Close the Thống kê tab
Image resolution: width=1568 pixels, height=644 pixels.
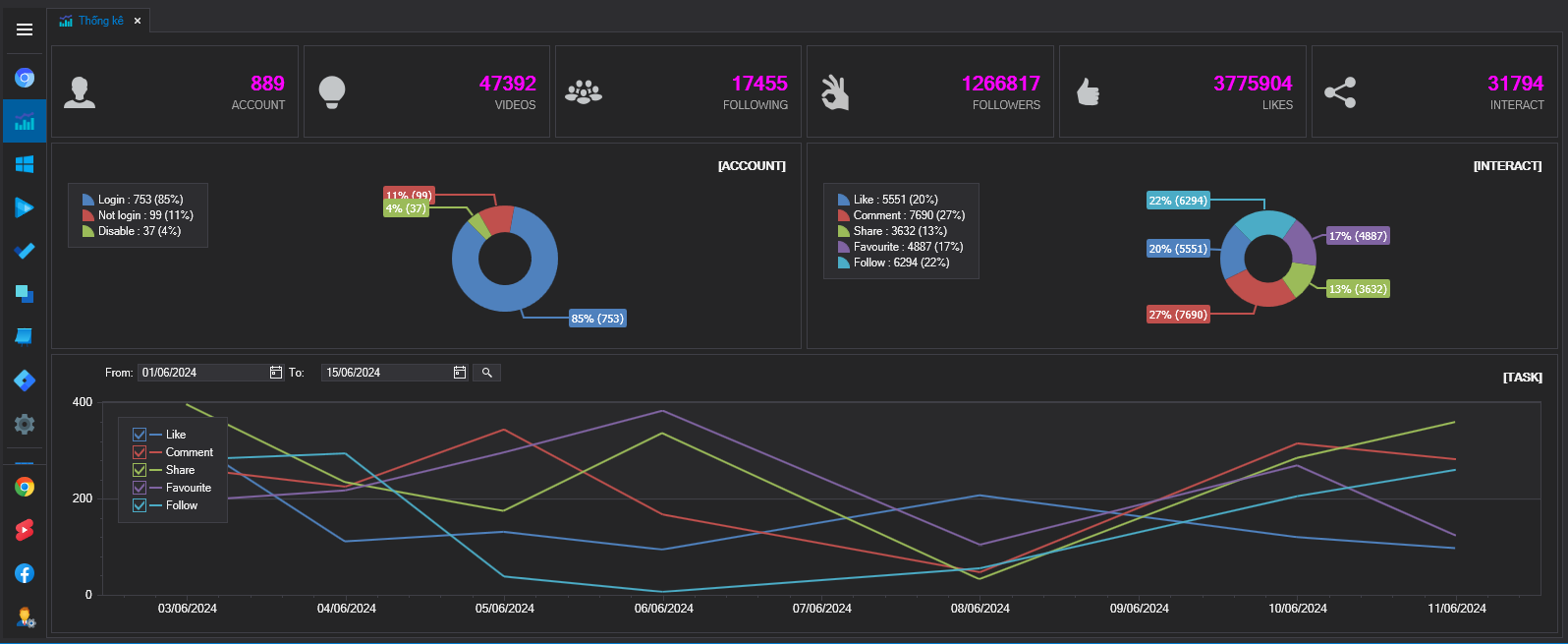pyautogui.click(x=138, y=21)
